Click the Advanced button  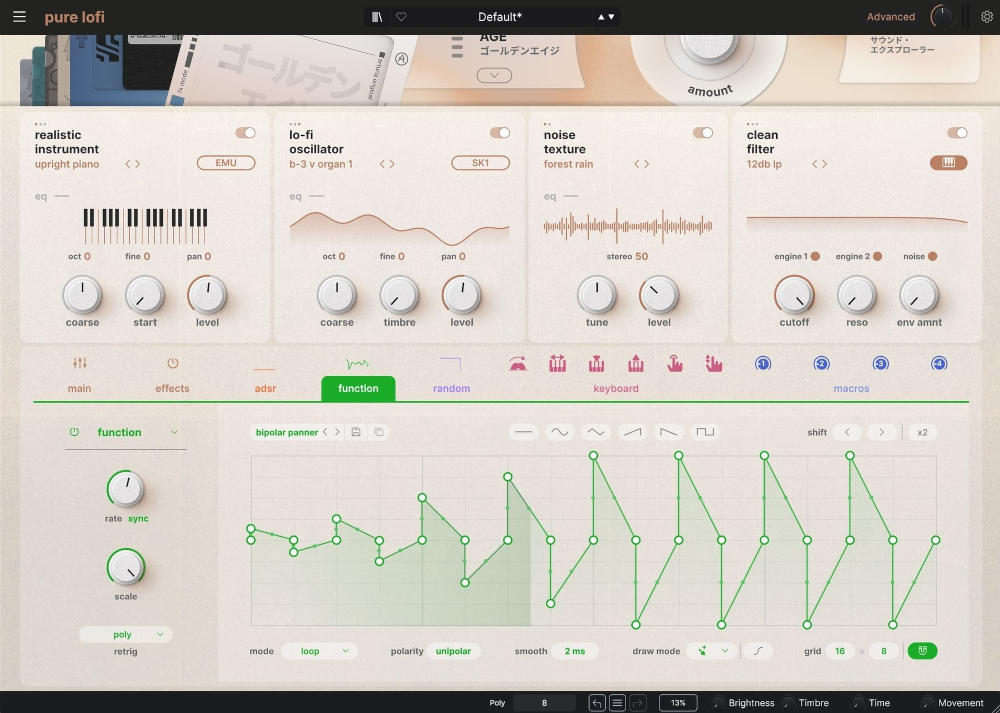[x=890, y=17]
